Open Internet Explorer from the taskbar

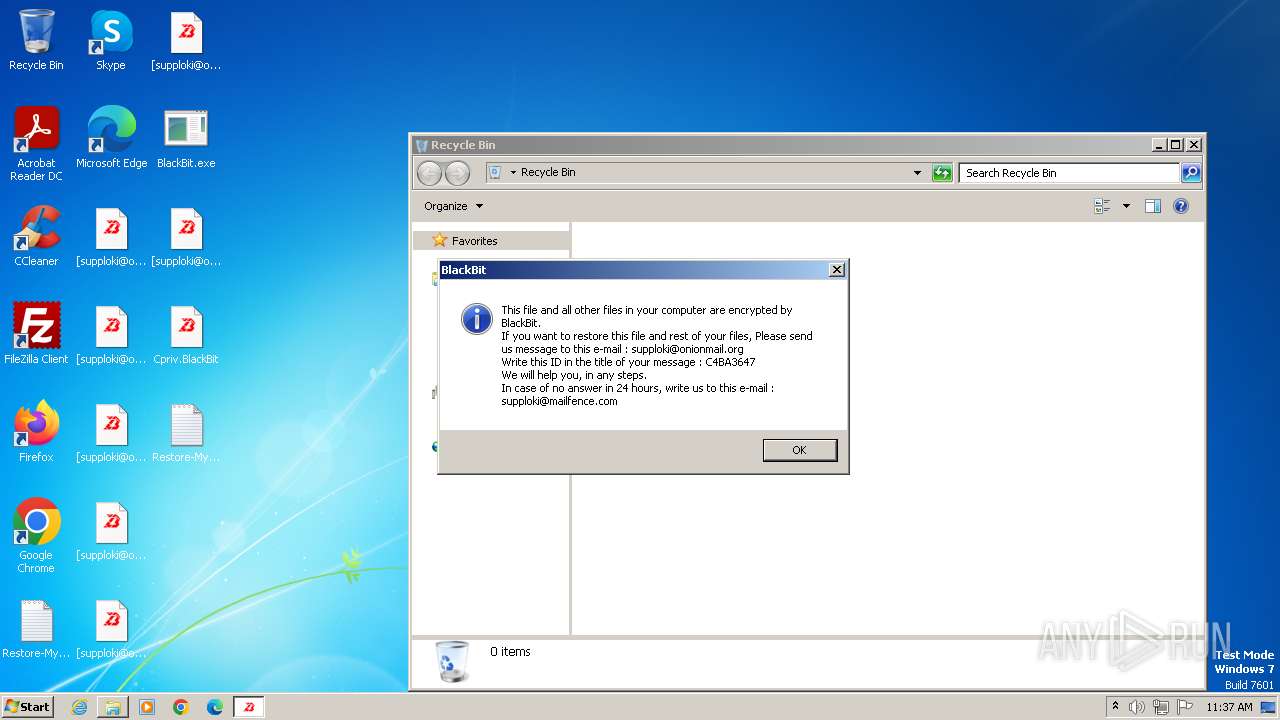click(x=79, y=707)
